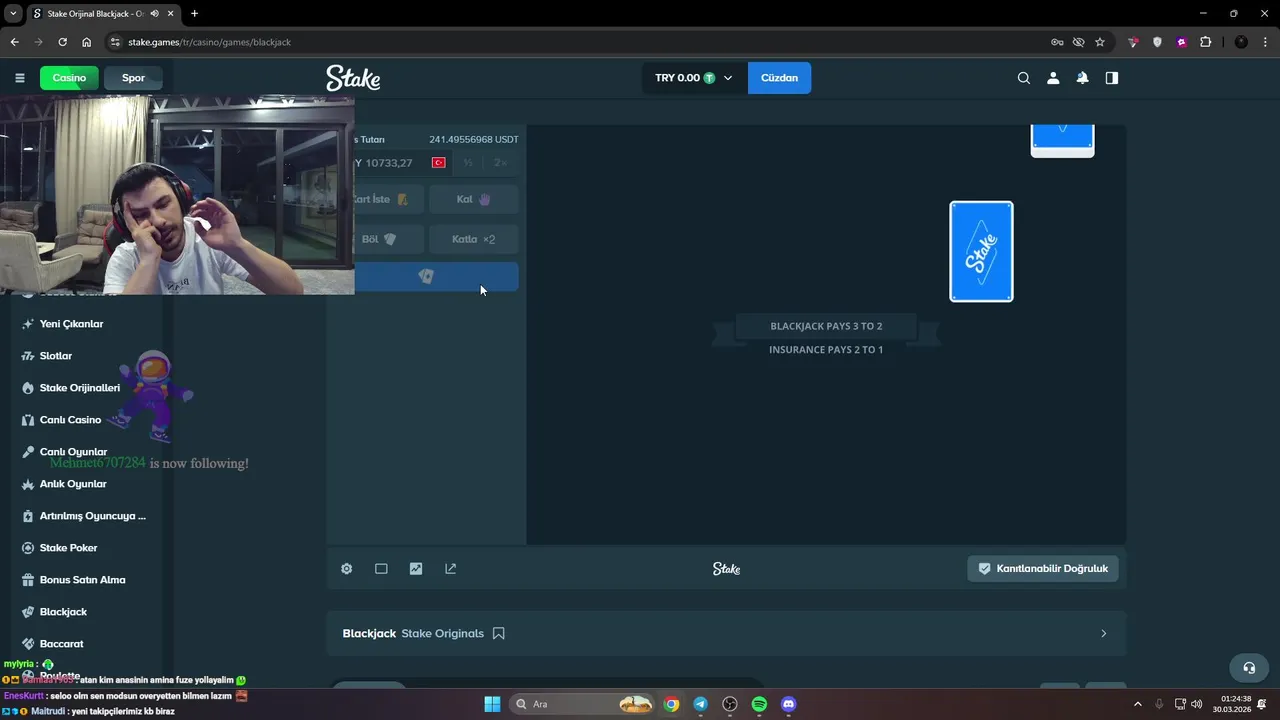Click the Böl split button
This screenshot has height=720, width=1280.
coord(389,239)
